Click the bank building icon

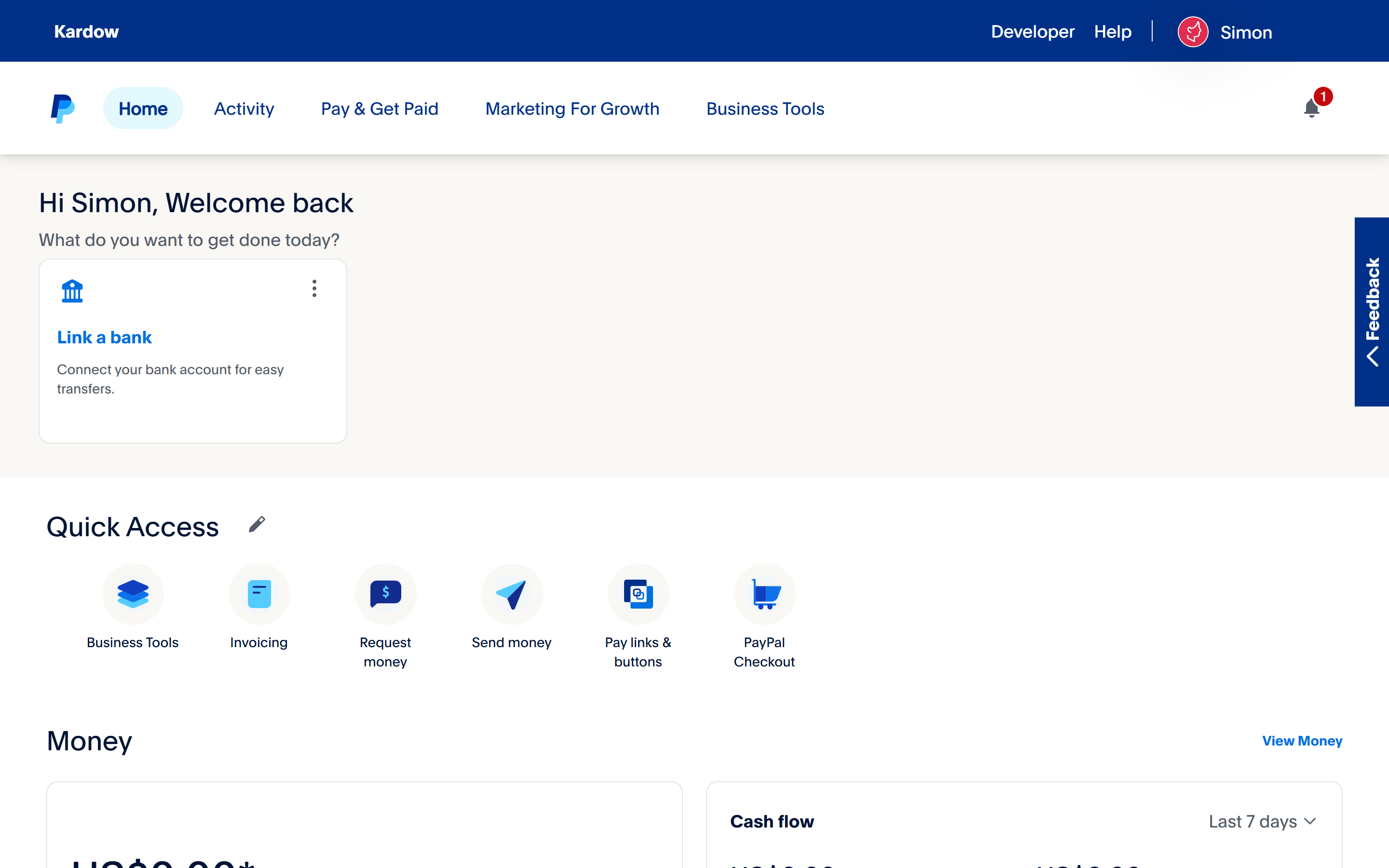point(72,291)
